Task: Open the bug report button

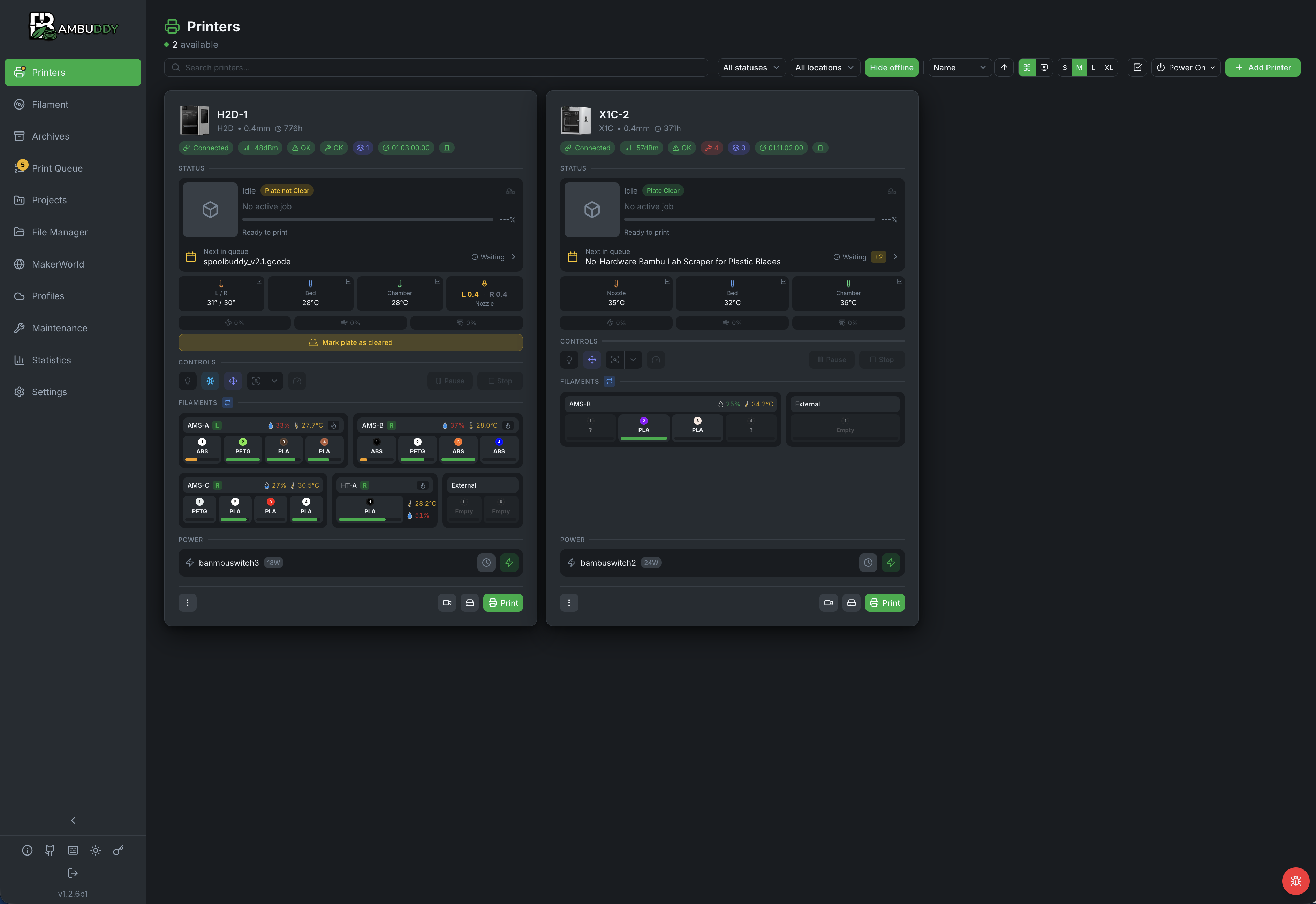Action: click(x=1296, y=881)
